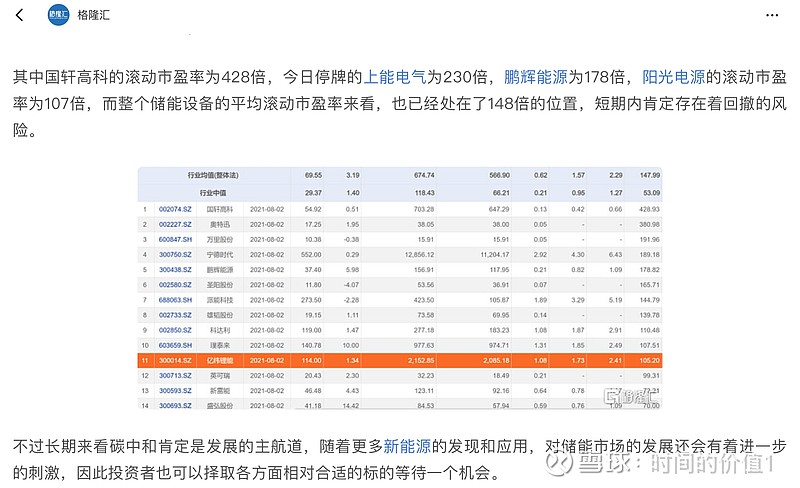
Task: Click the 147.99 industry average value
Action: point(649,175)
